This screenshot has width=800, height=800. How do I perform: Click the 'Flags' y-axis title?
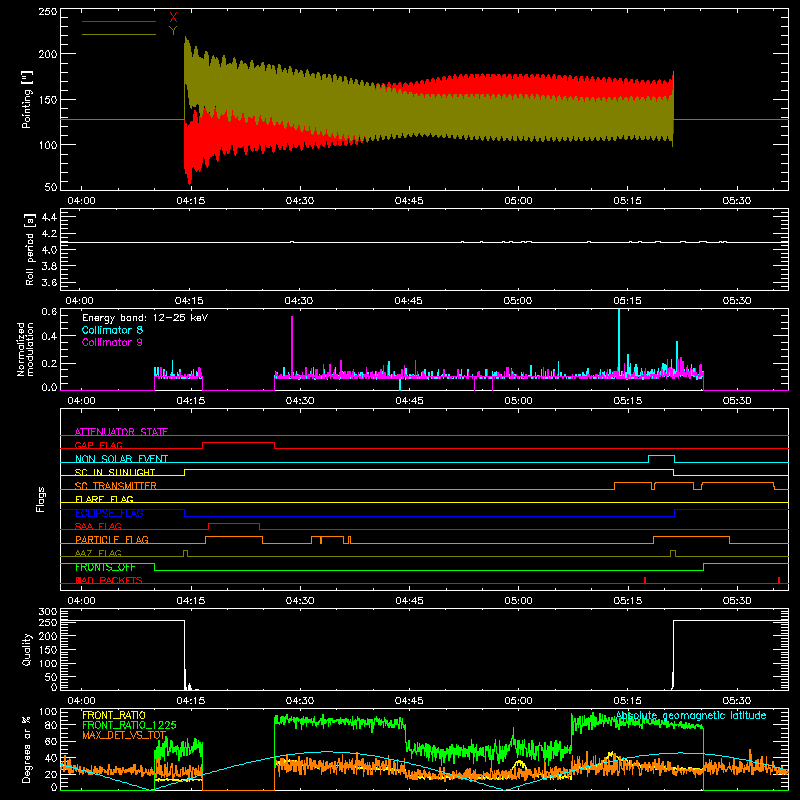pyautogui.click(x=41, y=499)
